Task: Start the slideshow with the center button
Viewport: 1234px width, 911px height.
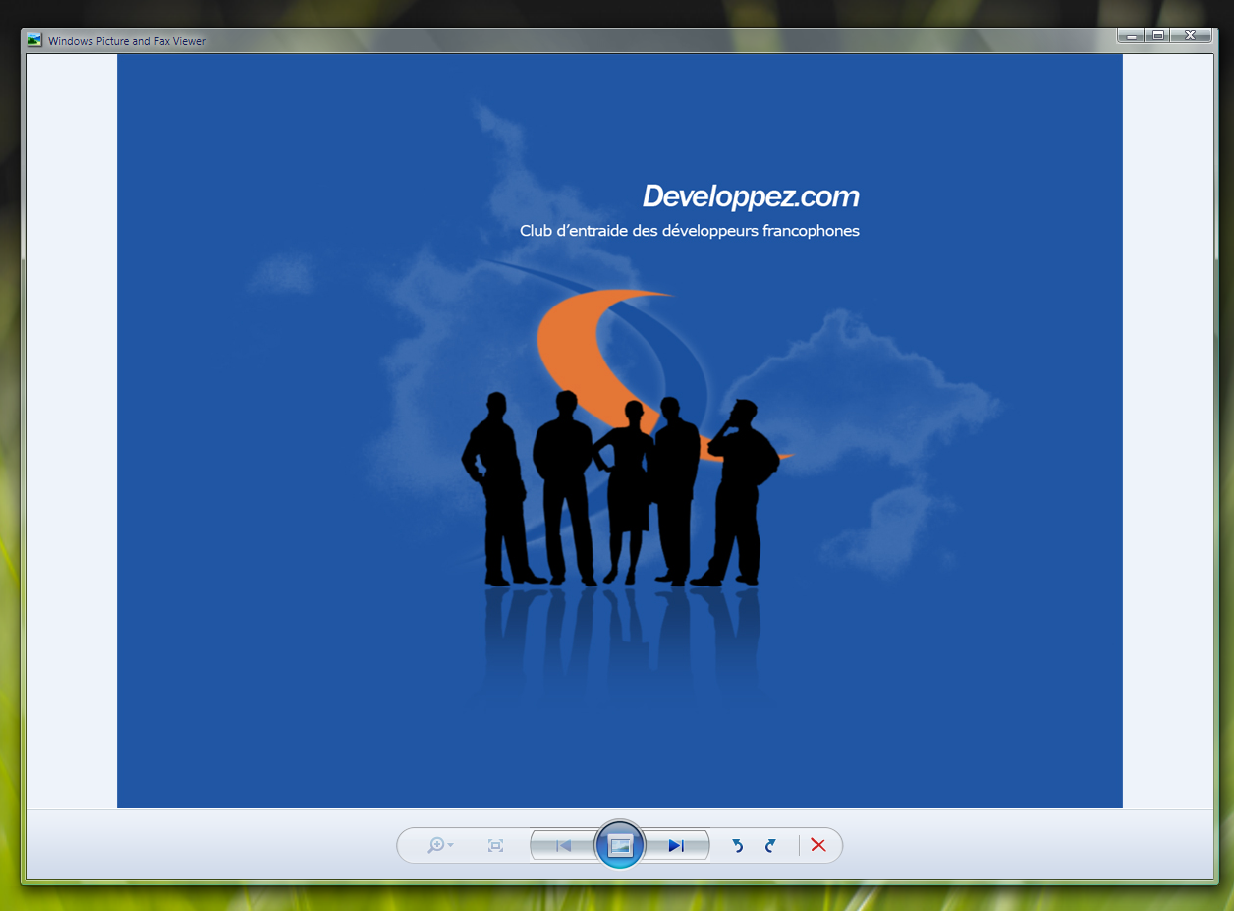Action: coord(620,845)
